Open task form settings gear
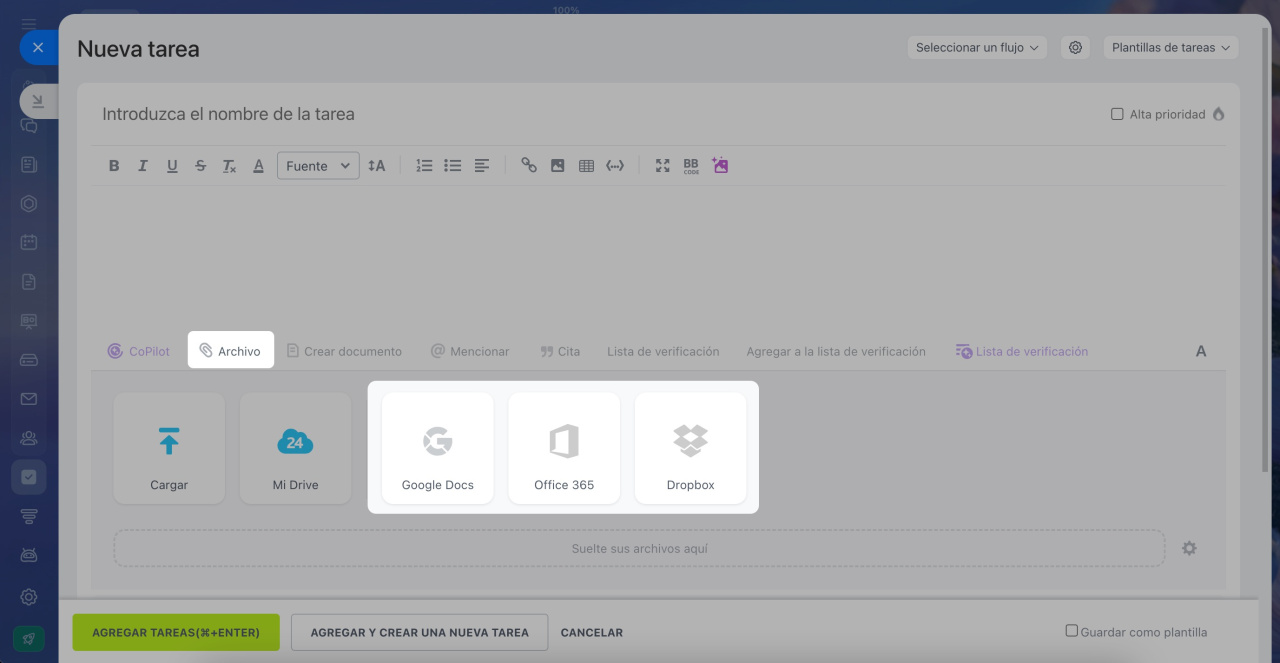The height and width of the screenshot is (663, 1280). coord(1075,47)
